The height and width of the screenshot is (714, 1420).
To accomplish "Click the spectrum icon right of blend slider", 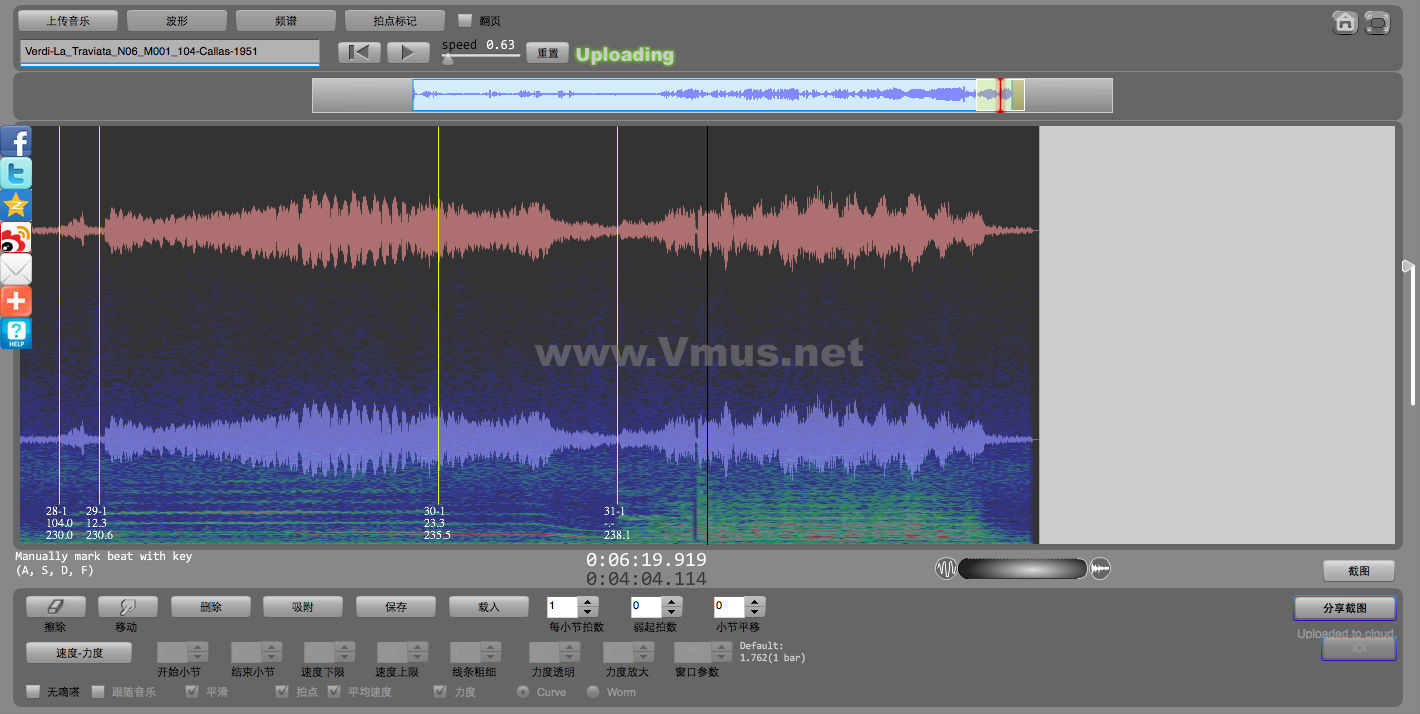I will pos(1100,569).
